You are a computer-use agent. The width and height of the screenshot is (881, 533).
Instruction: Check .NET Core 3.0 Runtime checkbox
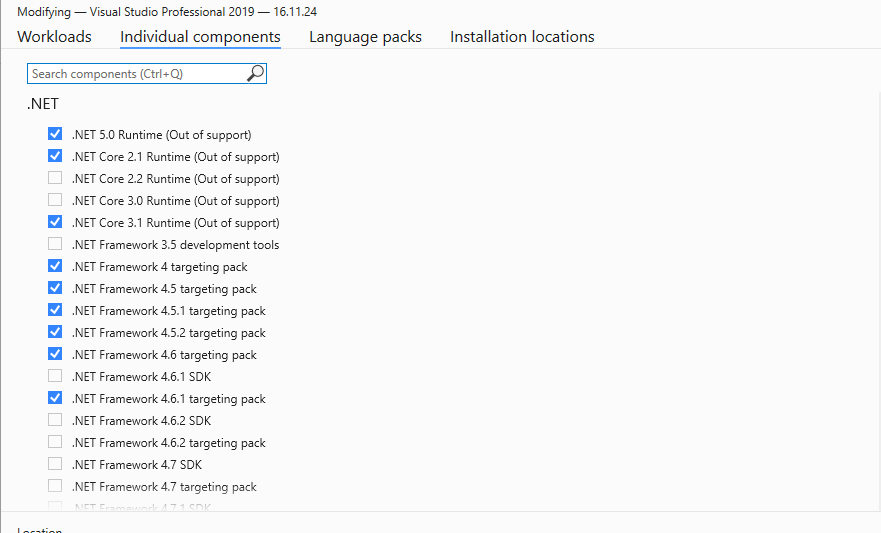pos(55,199)
